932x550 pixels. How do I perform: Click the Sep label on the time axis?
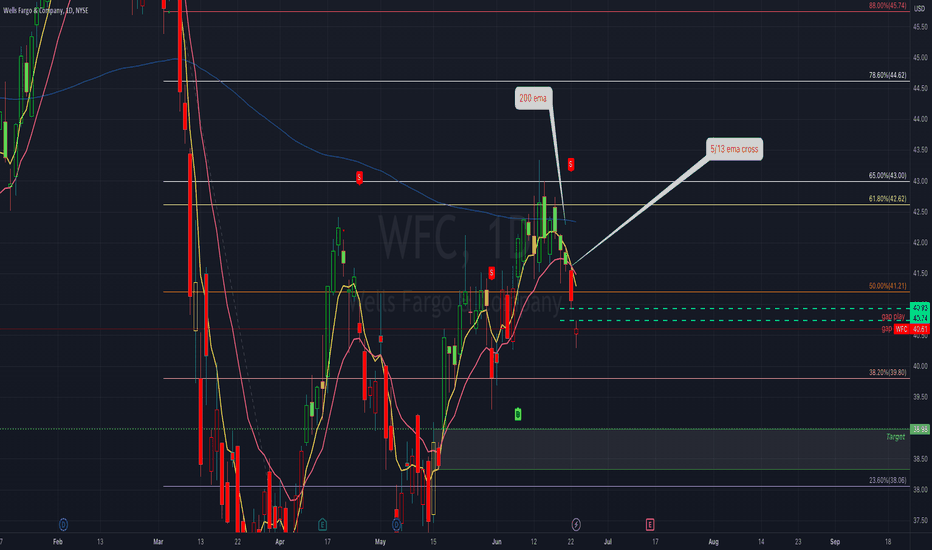pyautogui.click(x=835, y=542)
